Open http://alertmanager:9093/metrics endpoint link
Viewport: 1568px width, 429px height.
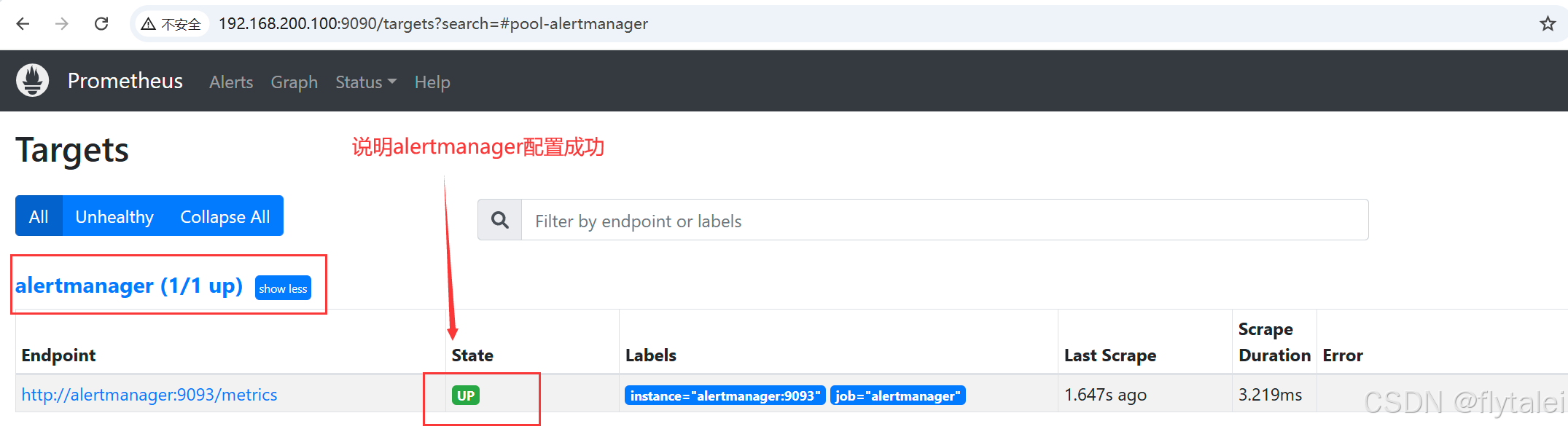coord(149,395)
